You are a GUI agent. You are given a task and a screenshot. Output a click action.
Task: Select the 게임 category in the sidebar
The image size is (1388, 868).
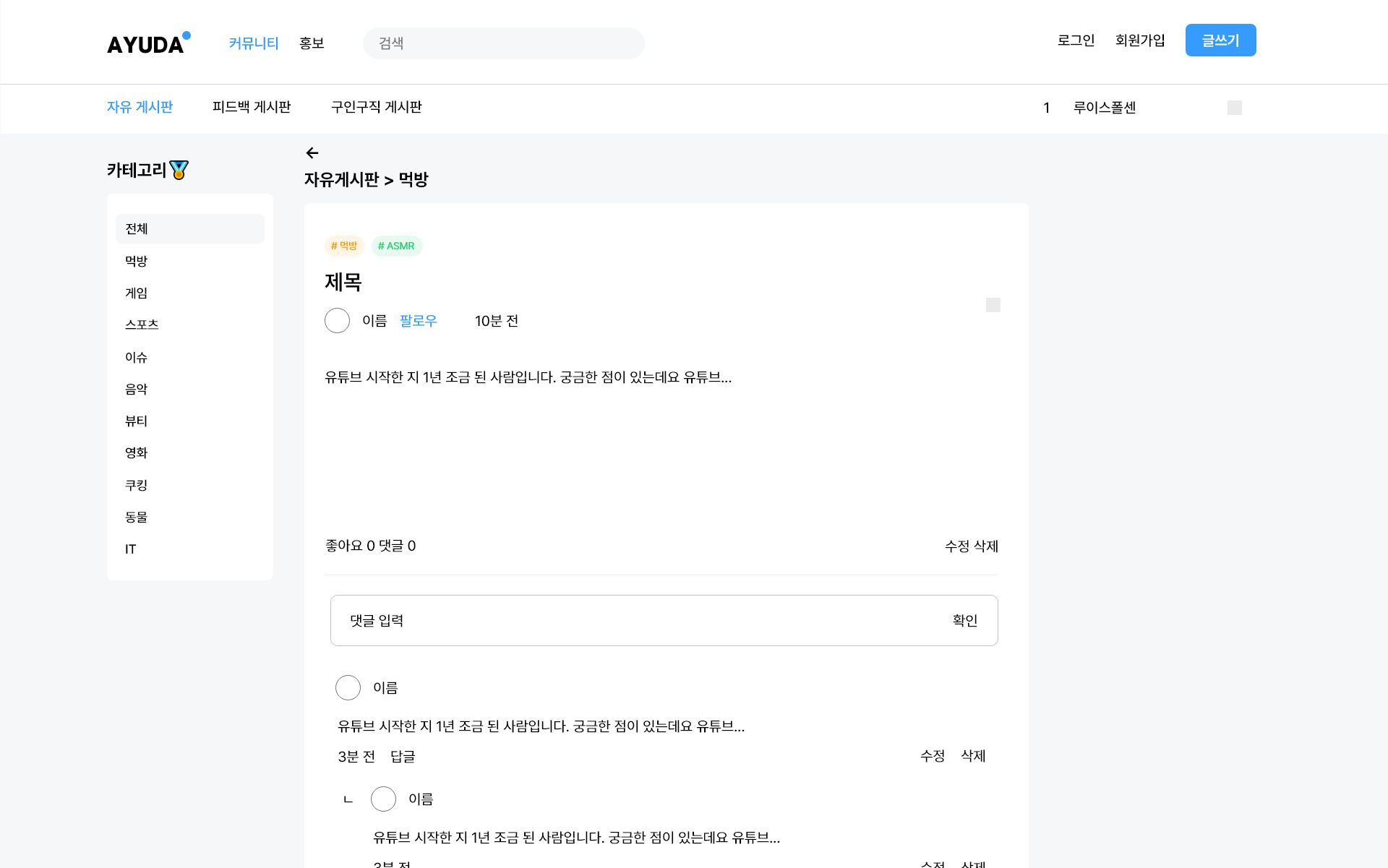tap(136, 293)
